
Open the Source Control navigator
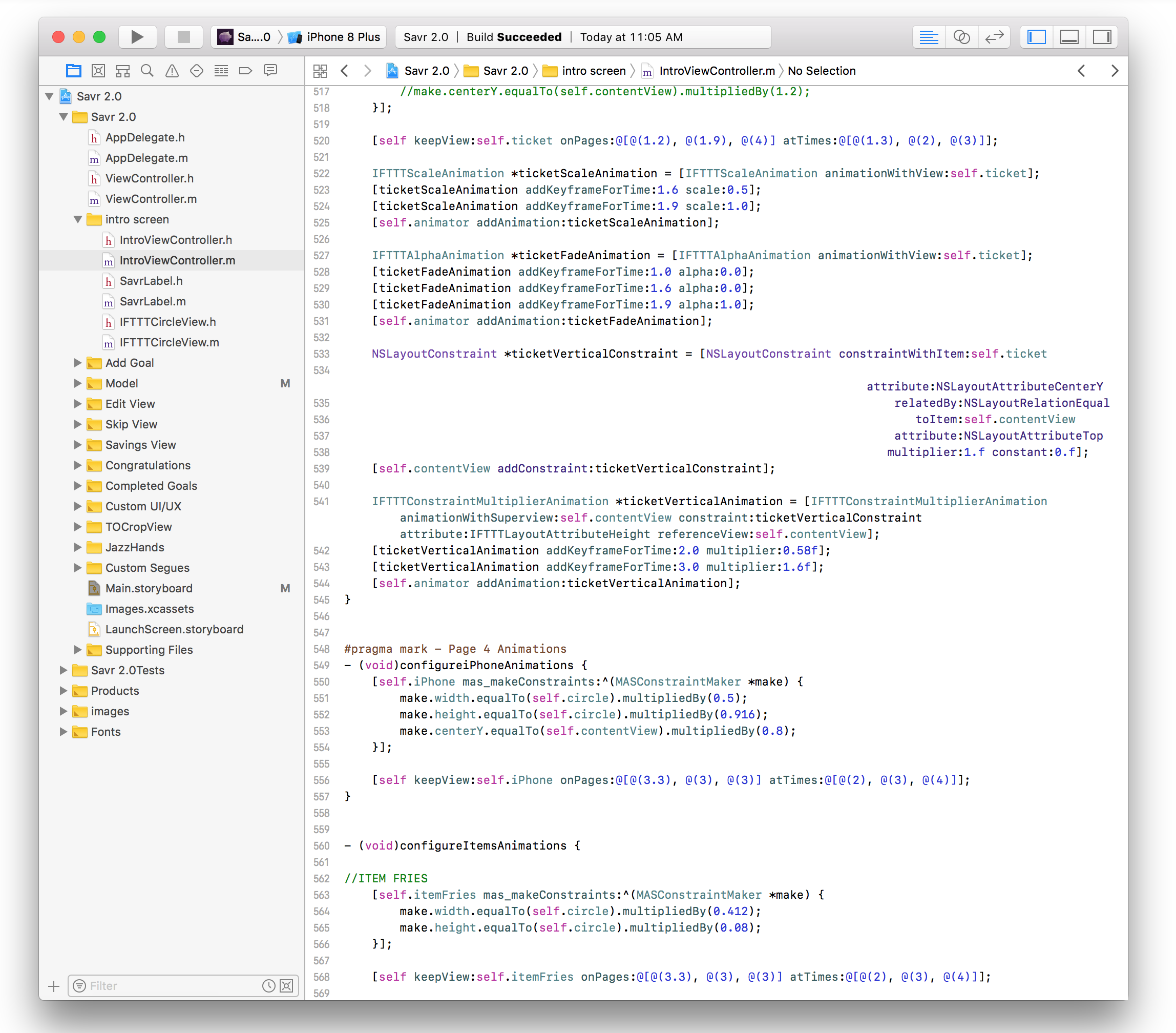(98, 71)
